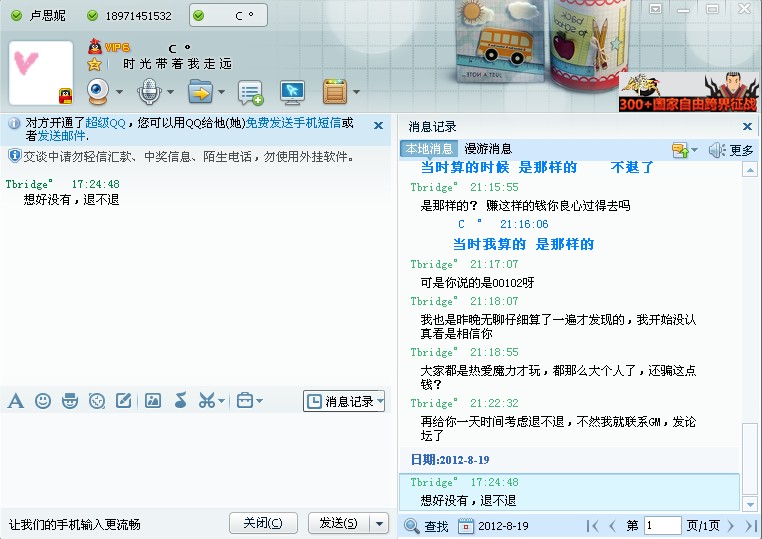Switch to the 本地消息 tab
Screen dimensions: 762x539
pyautogui.click(x=428, y=149)
